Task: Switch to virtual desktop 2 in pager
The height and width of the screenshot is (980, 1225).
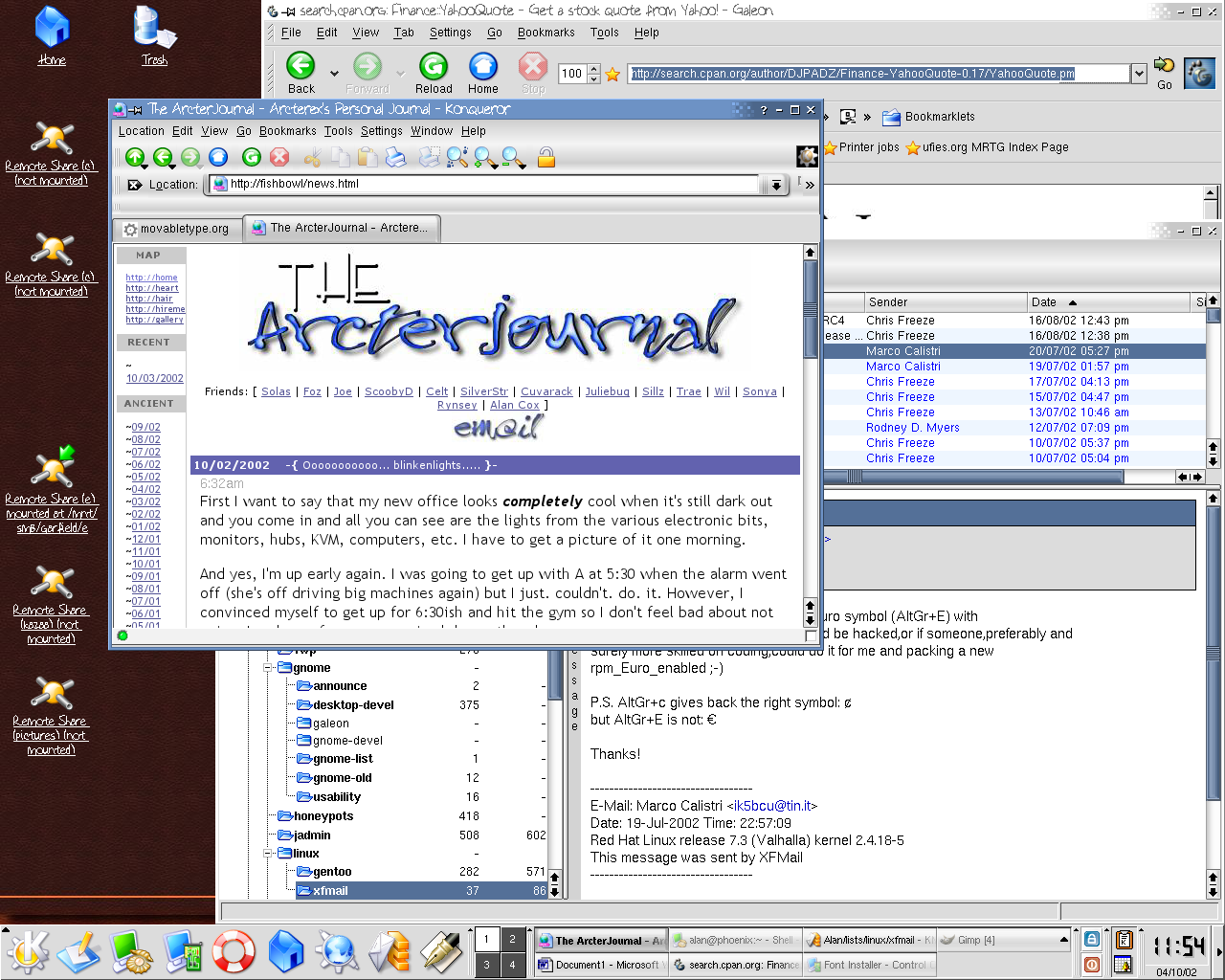Action: click(x=512, y=940)
